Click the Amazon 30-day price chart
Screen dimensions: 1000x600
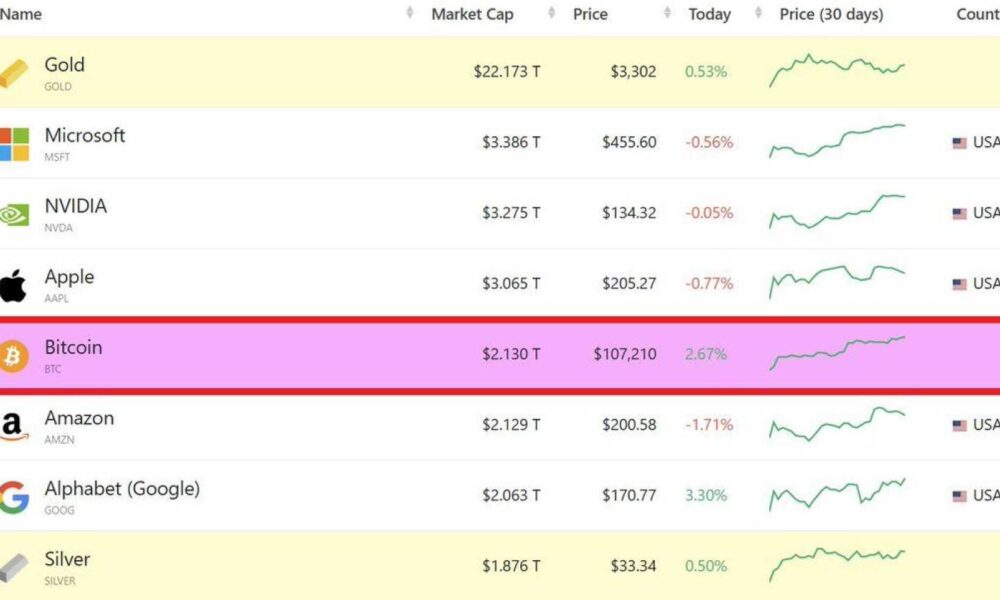(837, 424)
